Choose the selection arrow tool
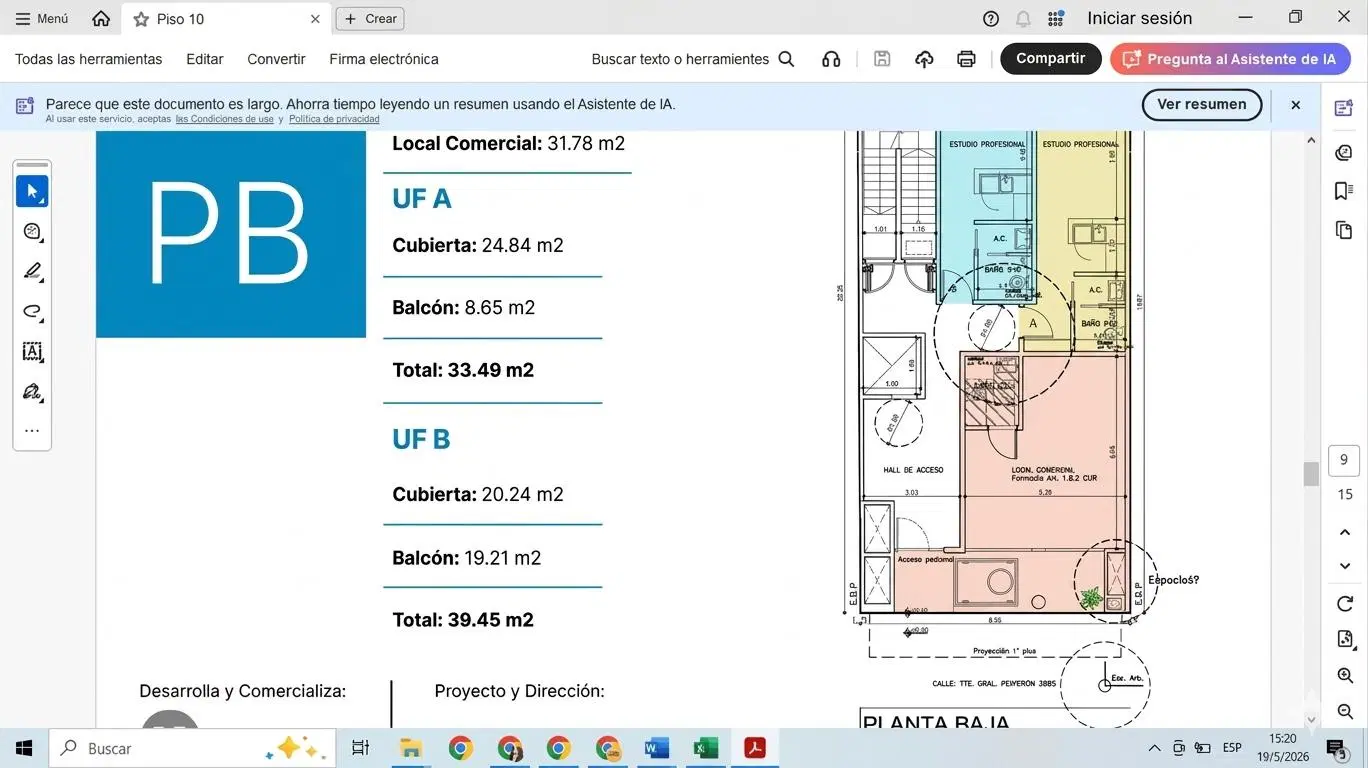Image resolution: width=1368 pixels, height=768 pixels. point(32,191)
